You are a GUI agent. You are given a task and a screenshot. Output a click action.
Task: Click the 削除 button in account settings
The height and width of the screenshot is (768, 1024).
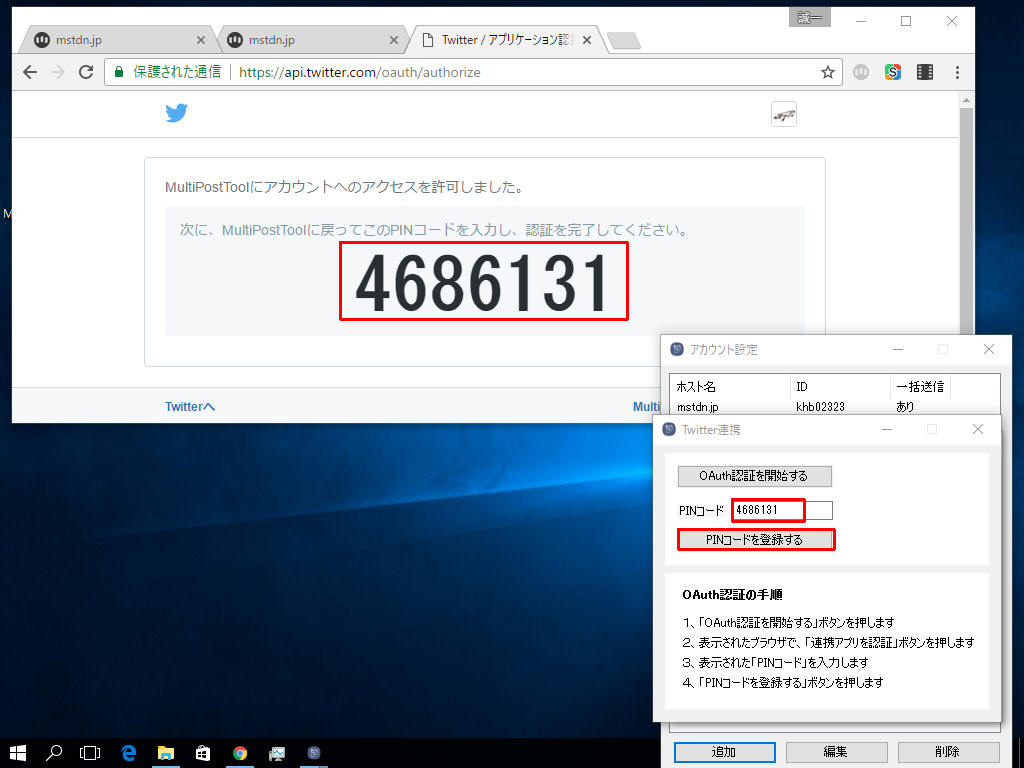948,752
